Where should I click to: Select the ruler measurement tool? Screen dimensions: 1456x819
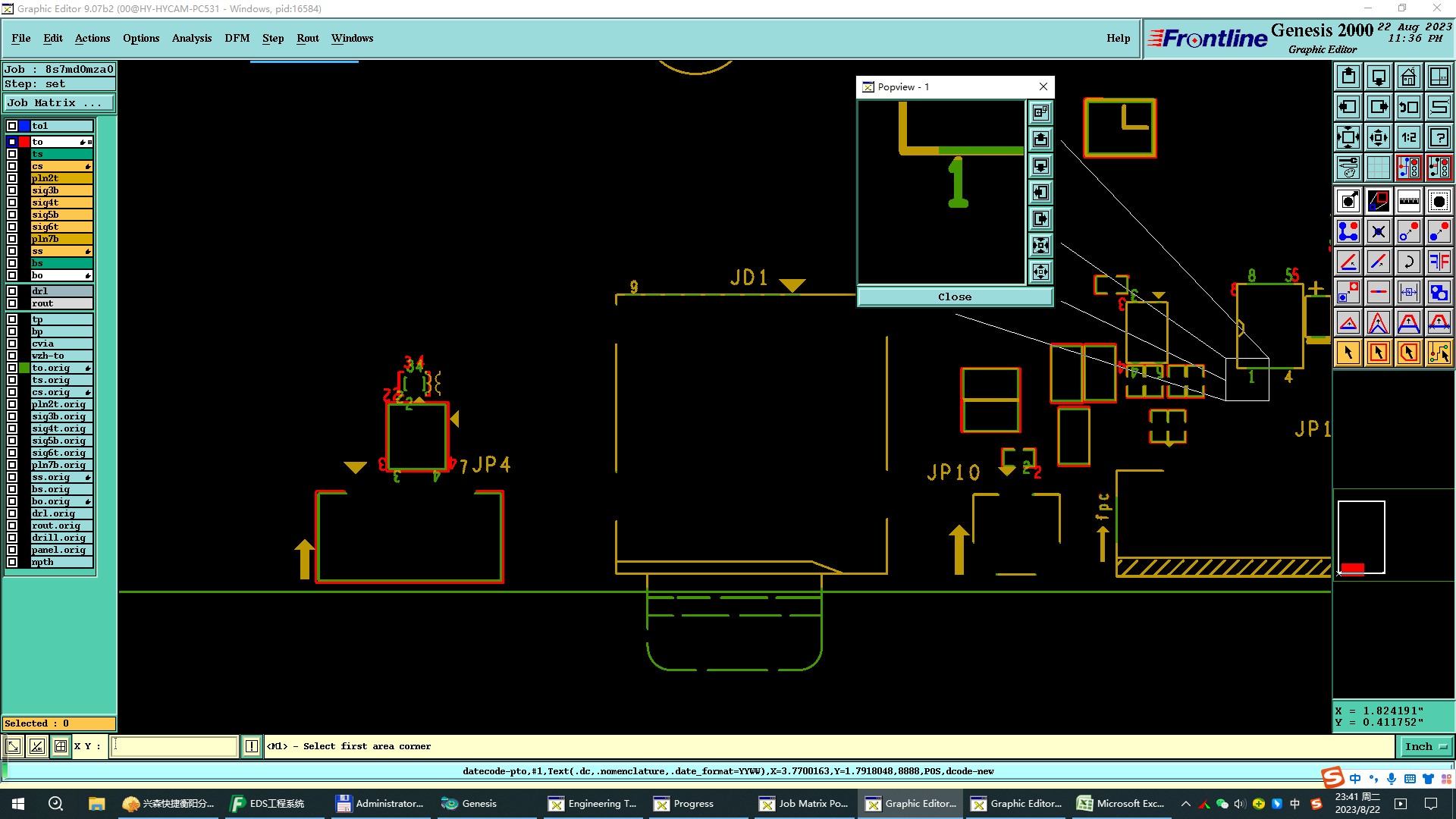coord(1408,201)
